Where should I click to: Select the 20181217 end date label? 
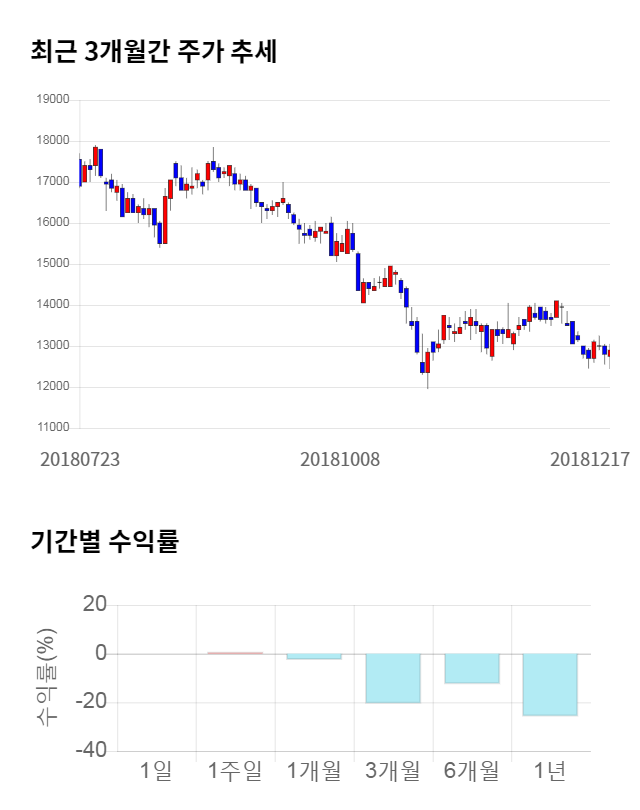coord(590,459)
